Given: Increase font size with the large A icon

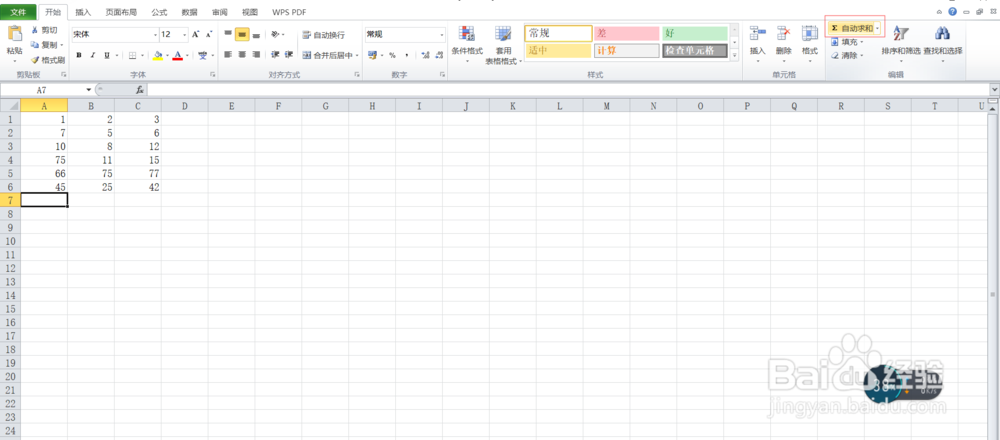Looking at the screenshot, I should coord(196,34).
